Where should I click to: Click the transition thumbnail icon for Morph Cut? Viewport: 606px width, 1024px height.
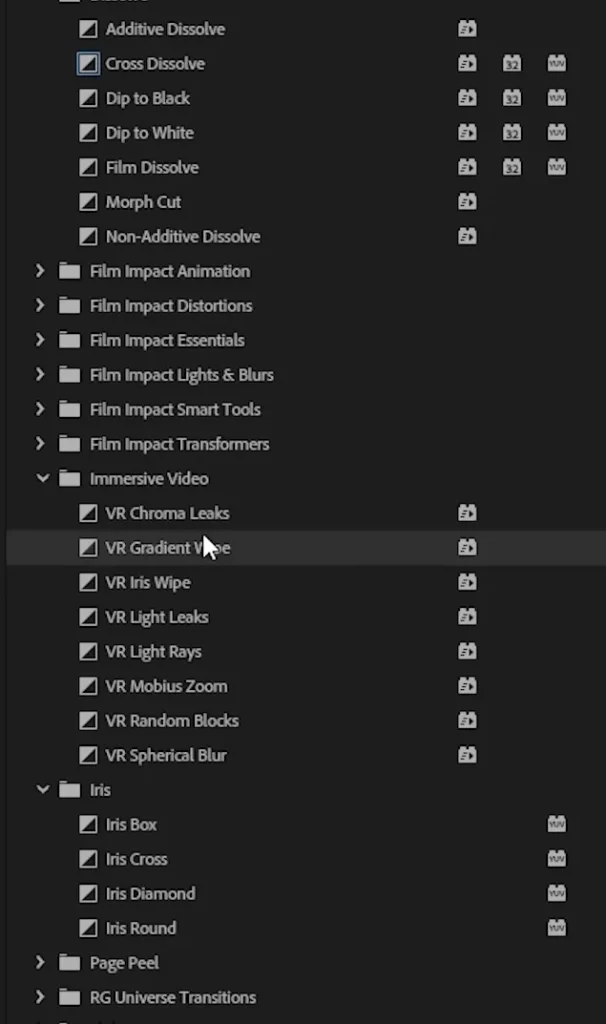point(88,201)
